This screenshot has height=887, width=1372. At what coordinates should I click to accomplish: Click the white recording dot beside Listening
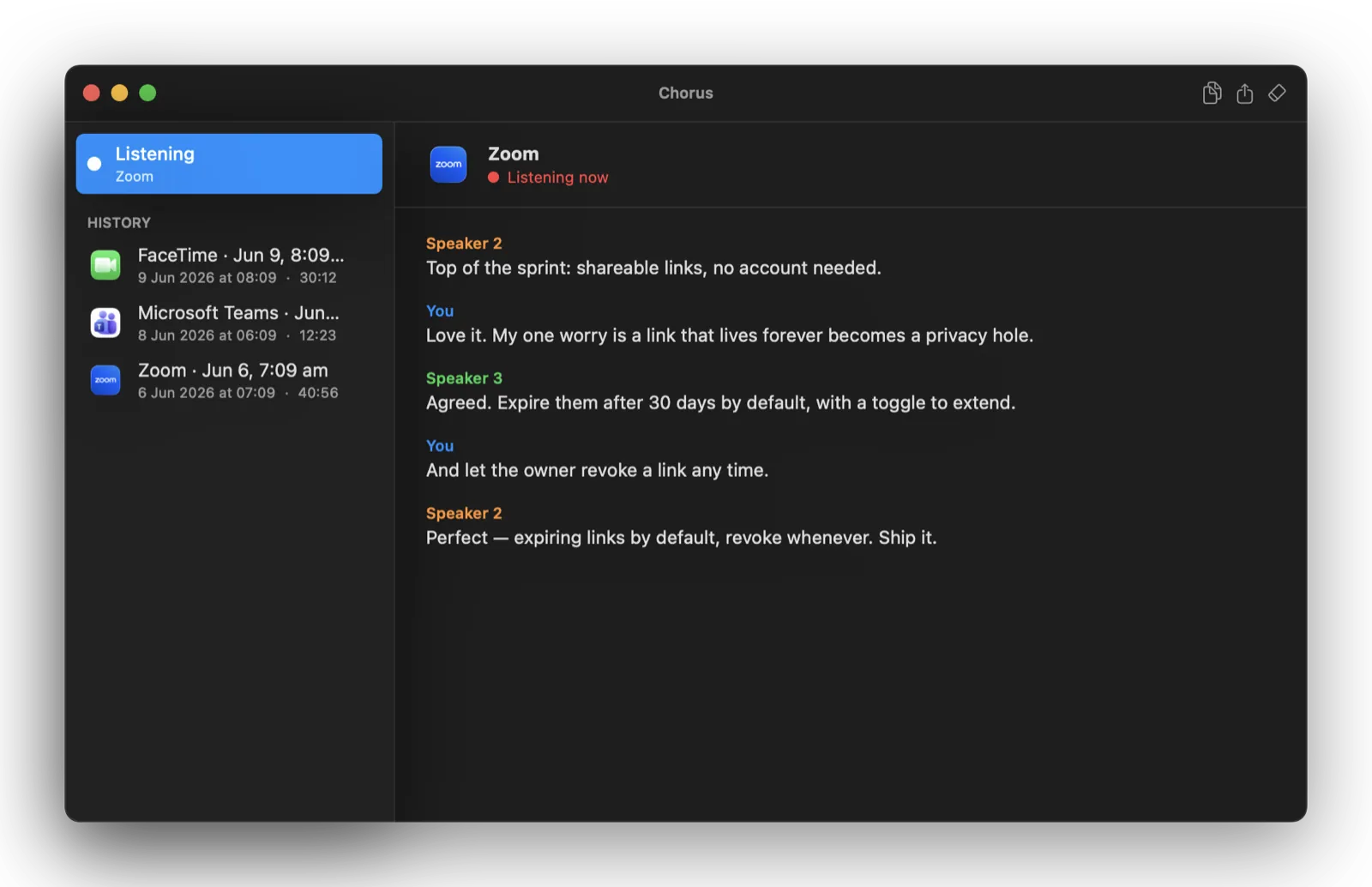click(x=94, y=163)
